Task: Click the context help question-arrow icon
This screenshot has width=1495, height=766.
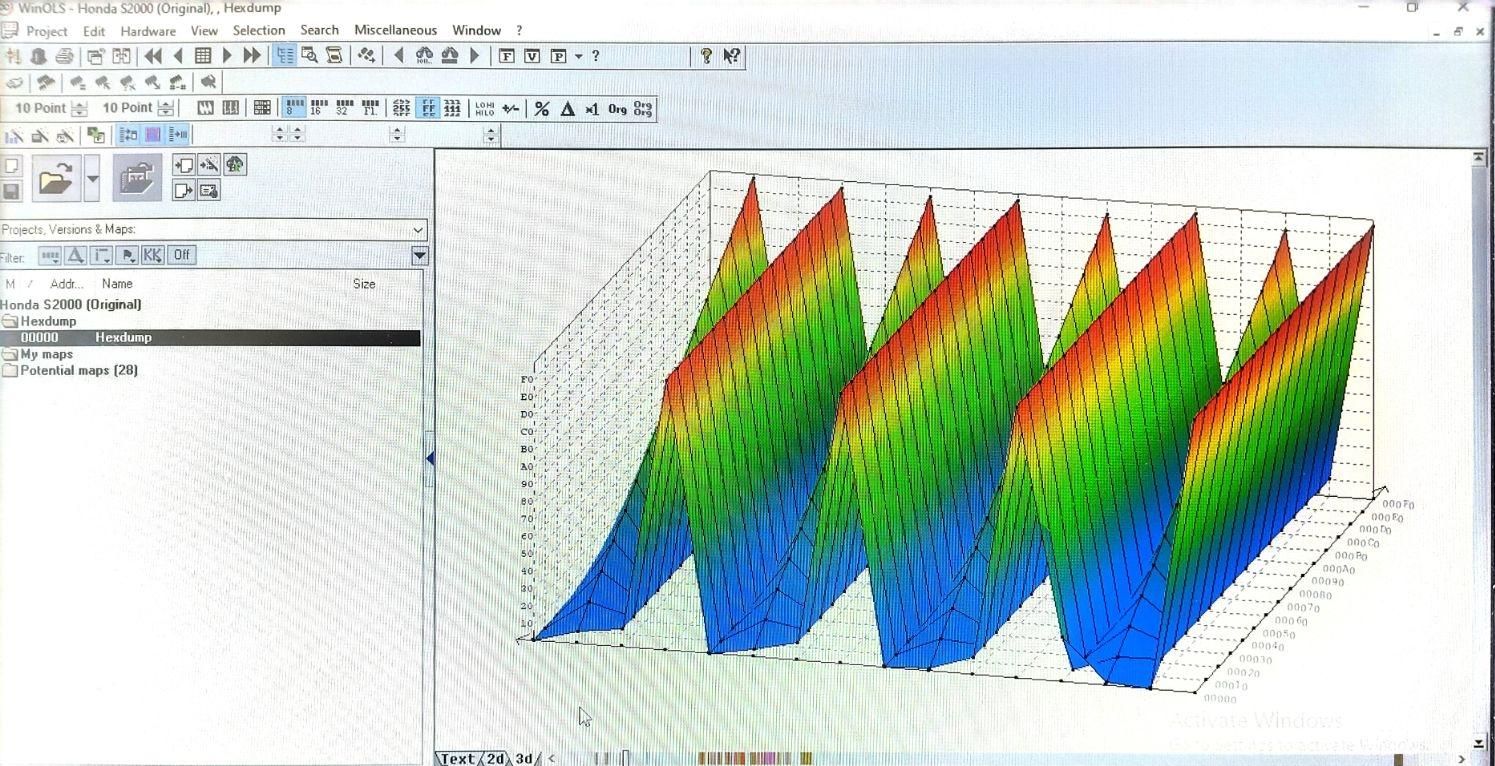Action: point(732,56)
